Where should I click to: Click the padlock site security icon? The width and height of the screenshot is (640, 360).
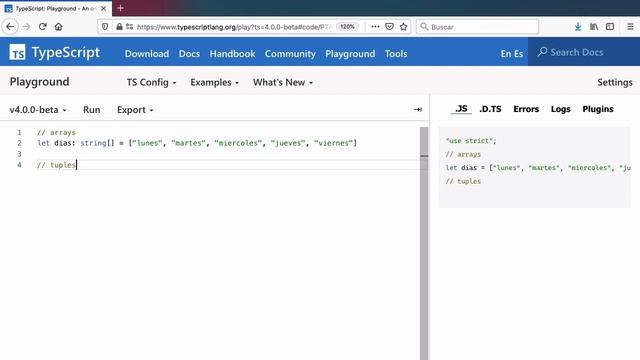coord(119,27)
